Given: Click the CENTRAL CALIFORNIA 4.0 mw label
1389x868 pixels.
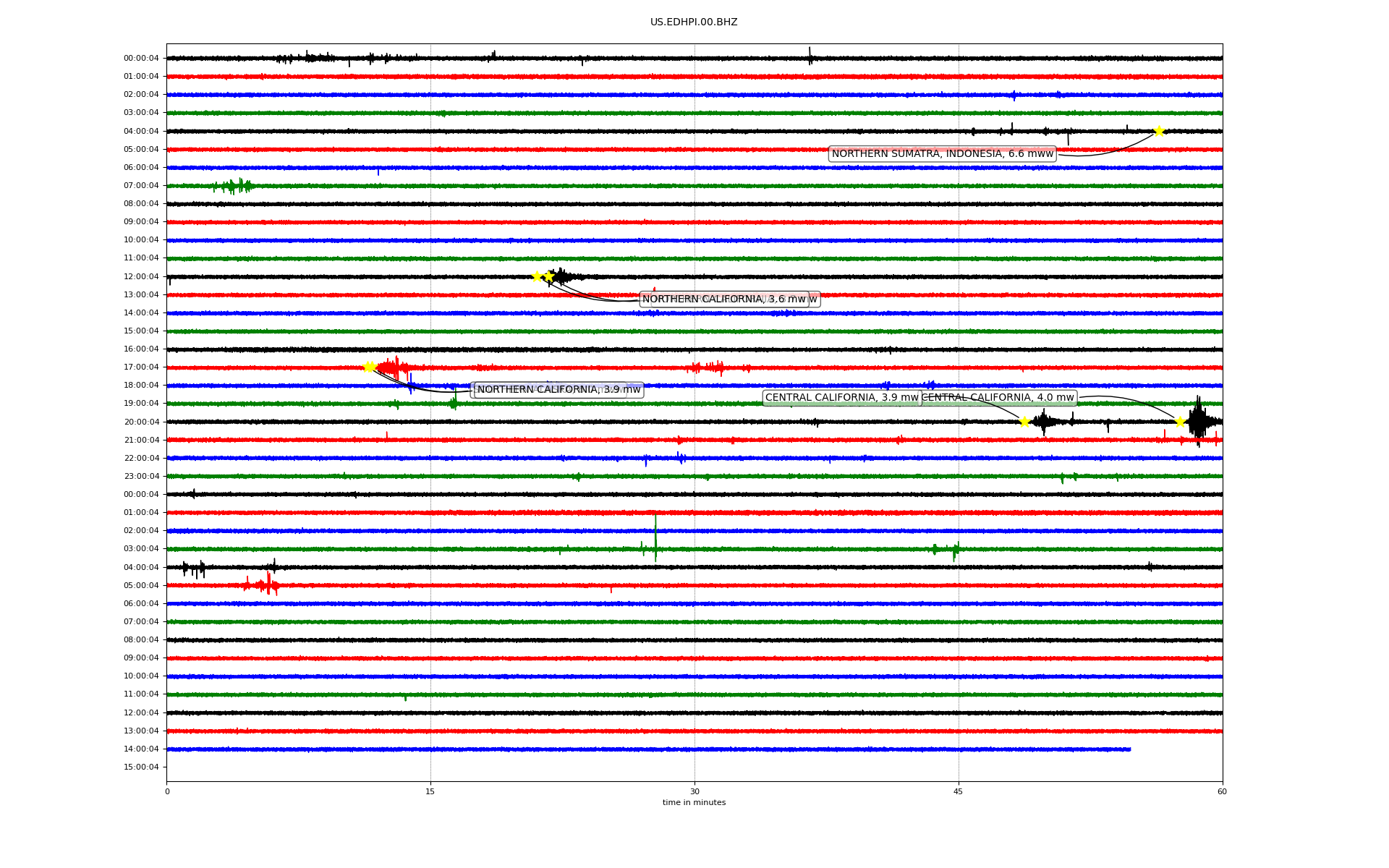Looking at the screenshot, I should coord(1000,397).
